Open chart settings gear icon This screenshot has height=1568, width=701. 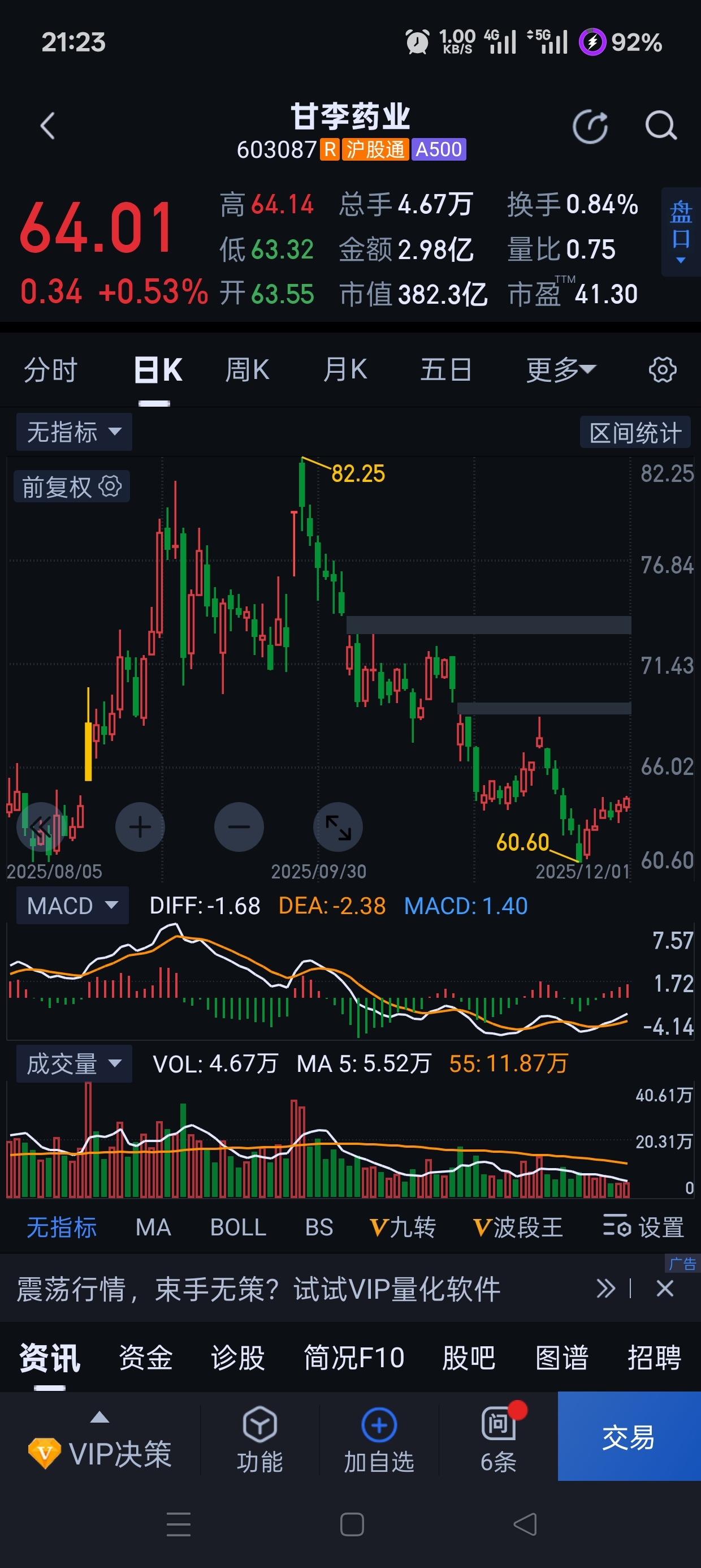[x=663, y=369]
